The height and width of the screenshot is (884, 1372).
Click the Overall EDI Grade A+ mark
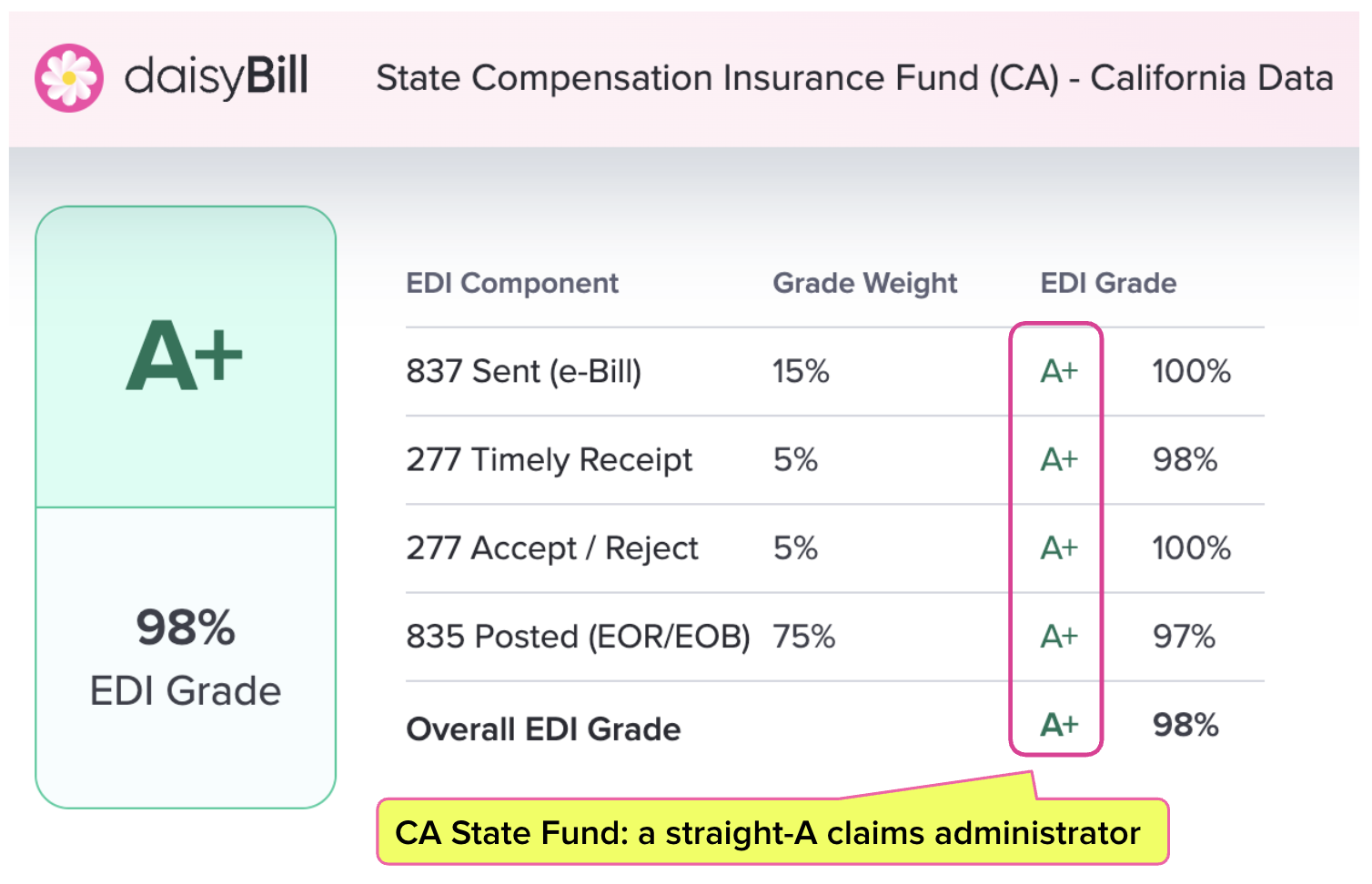tap(1059, 725)
